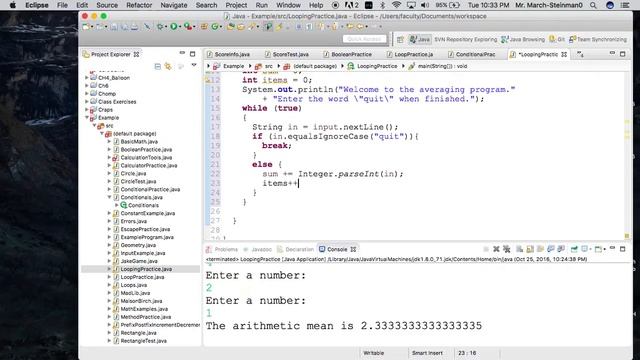The width and height of the screenshot is (640, 360).
Task: Click the Bluetooth icon in menu bar
Action: click(382, 5)
